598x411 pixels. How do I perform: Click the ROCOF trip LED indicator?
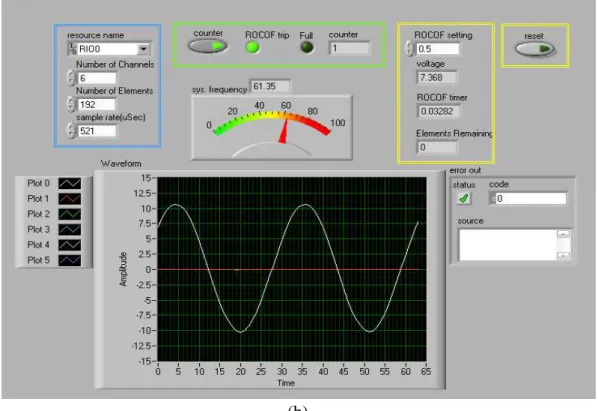coord(252,48)
